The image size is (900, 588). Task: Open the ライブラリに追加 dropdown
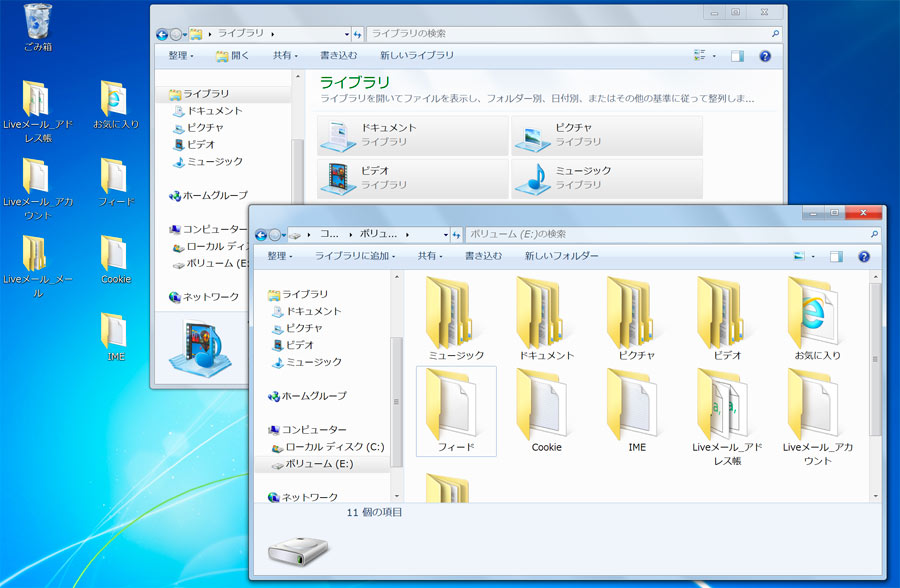point(355,256)
